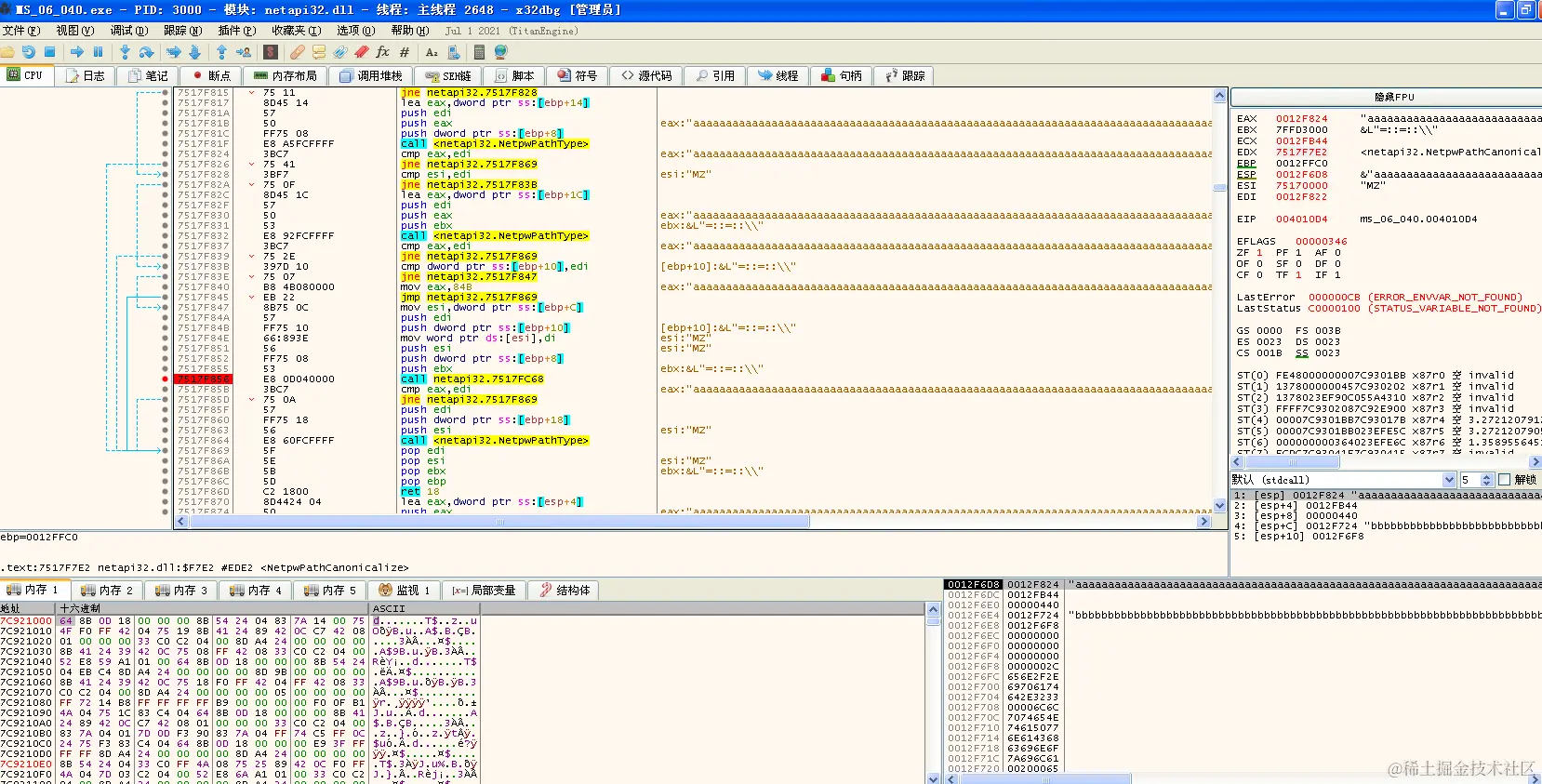The width and height of the screenshot is (1542, 784).
Task: Open the 结构体 tab
Action: [x=565, y=591]
